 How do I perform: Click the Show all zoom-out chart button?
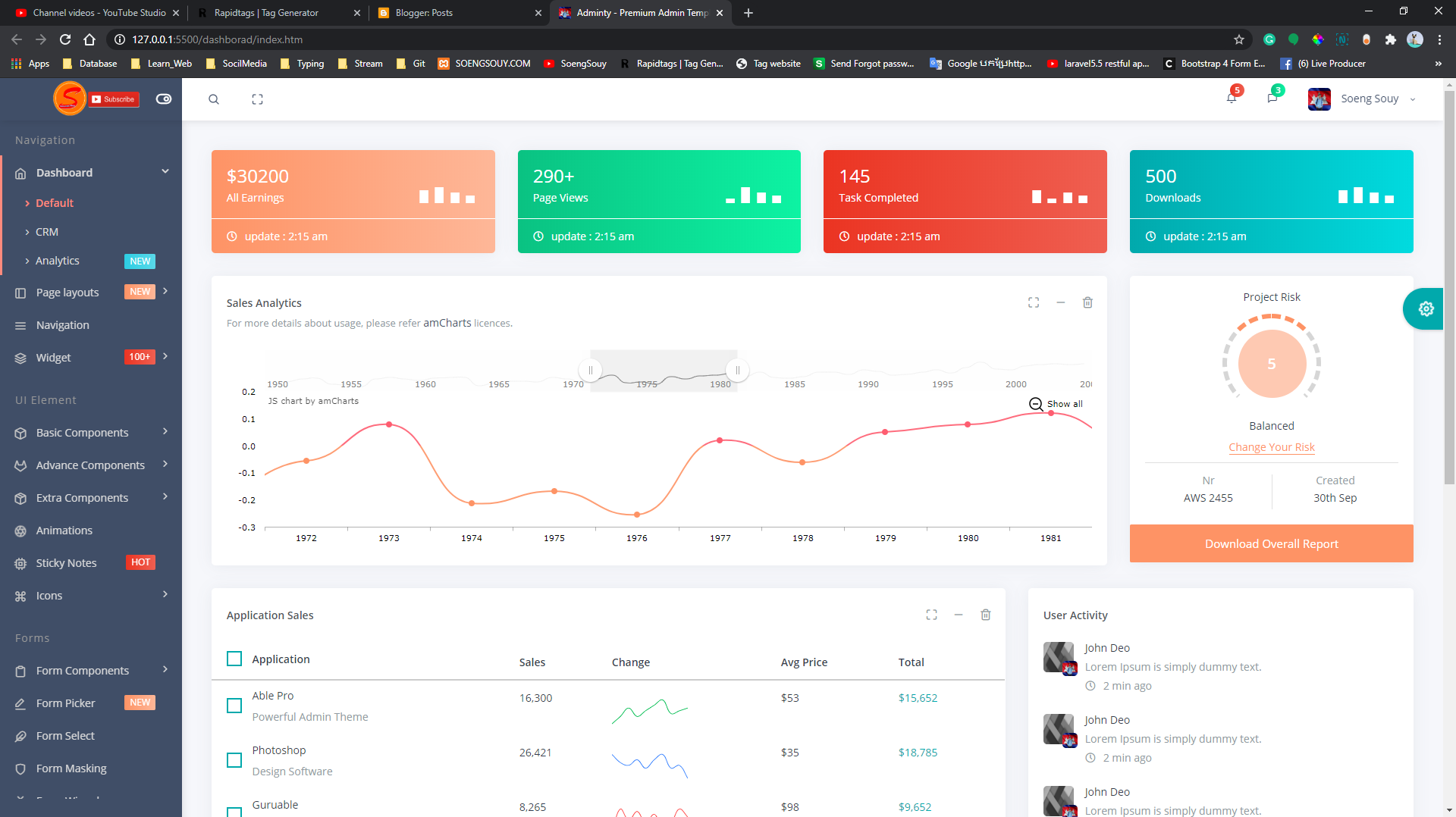(x=1056, y=404)
